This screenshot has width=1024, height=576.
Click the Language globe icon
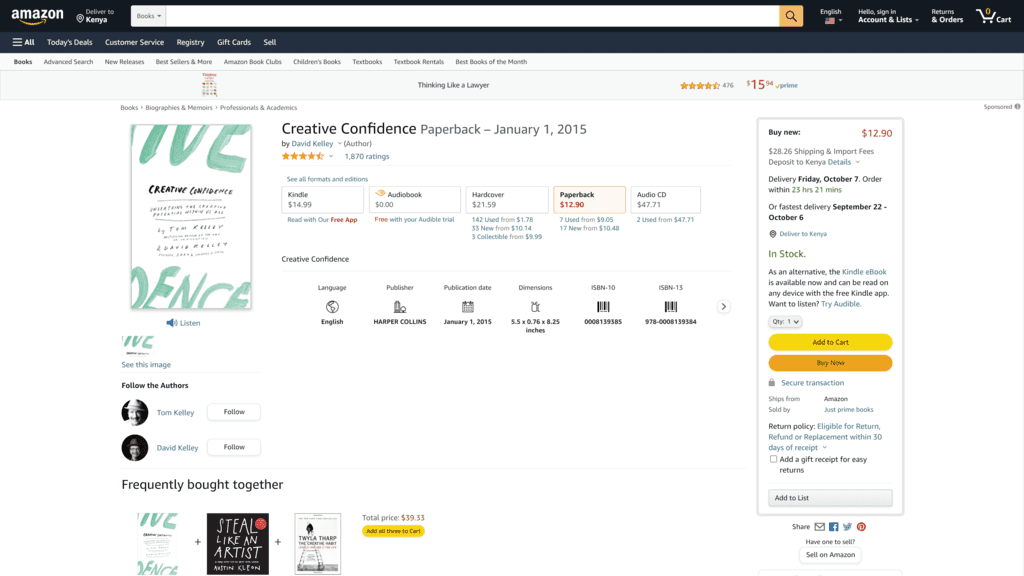tap(332, 306)
